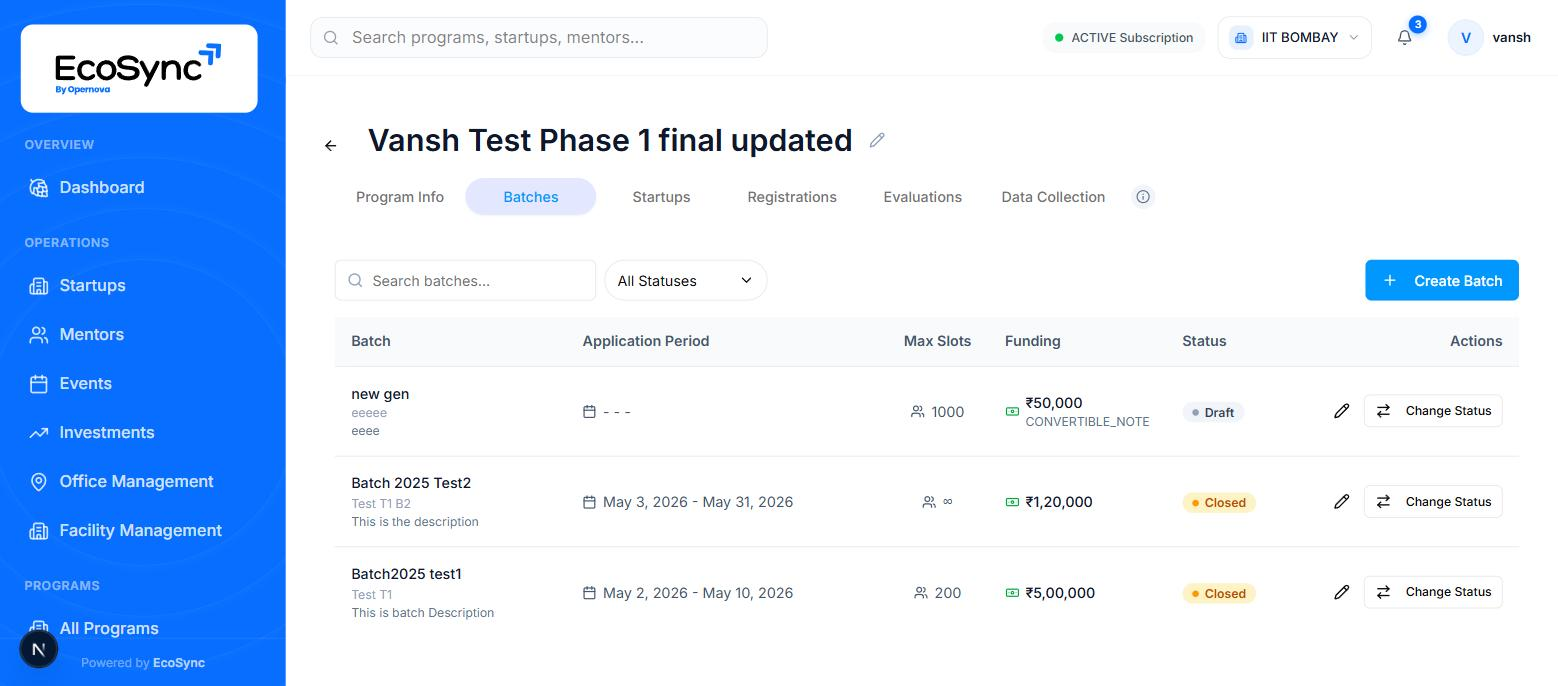The image size is (1558, 686).
Task: Expand the All Statuses filter dropdown
Action: coord(686,281)
